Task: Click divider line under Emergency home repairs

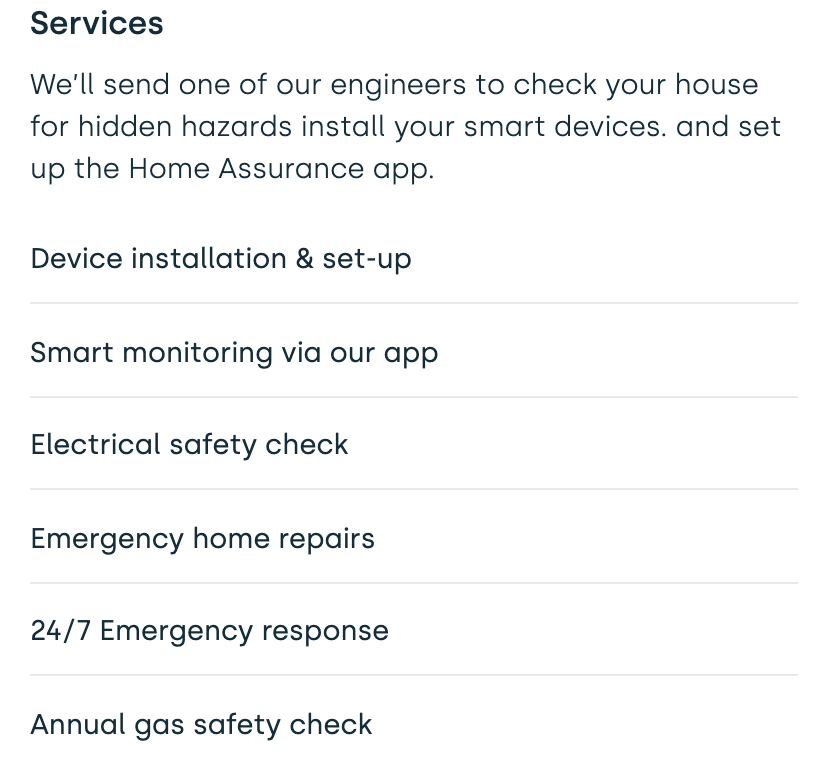Action: click(x=414, y=583)
